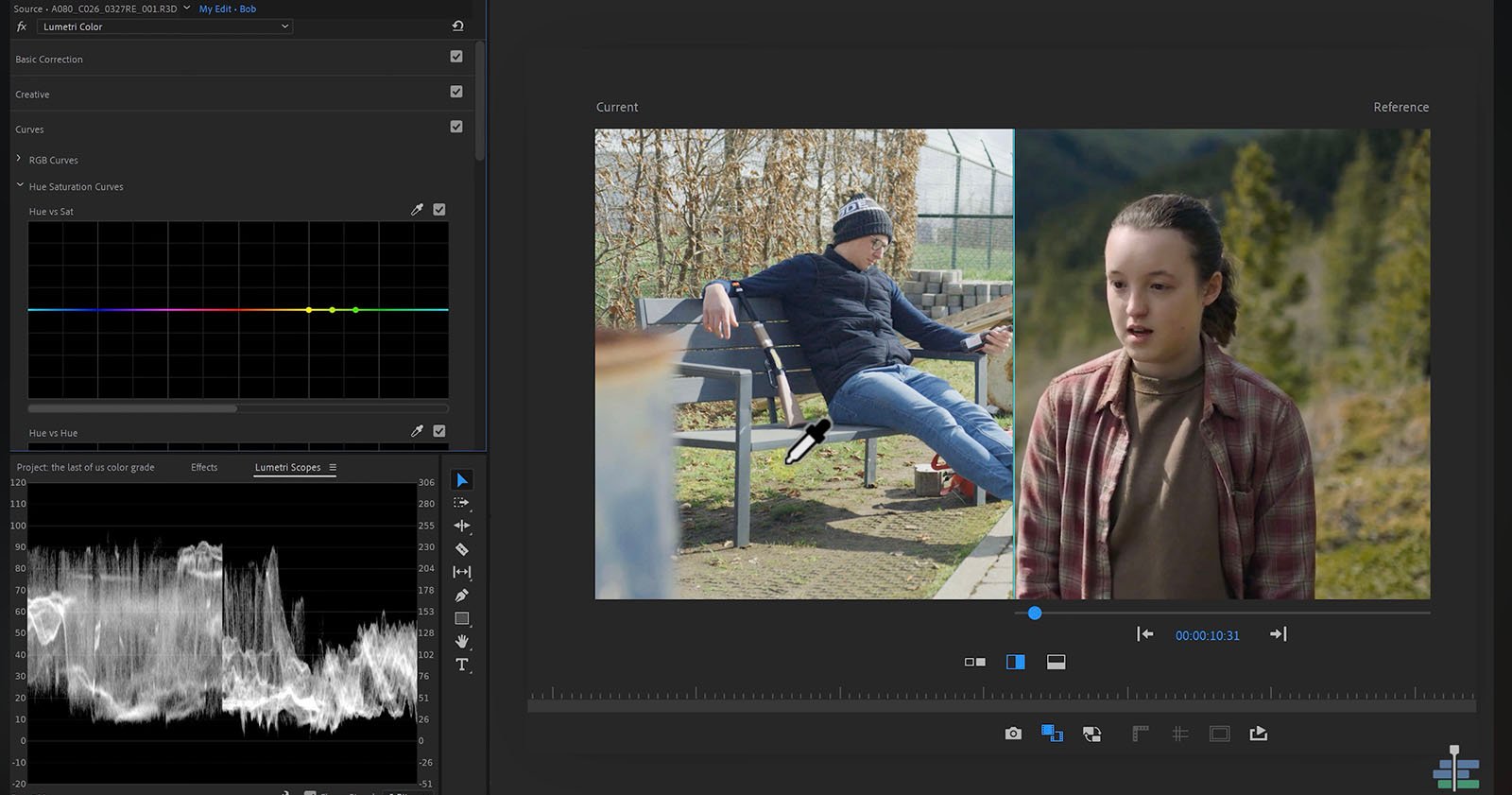Switch to horizontal split comparison layout
This screenshot has width=1512, height=795.
point(1057,662)
